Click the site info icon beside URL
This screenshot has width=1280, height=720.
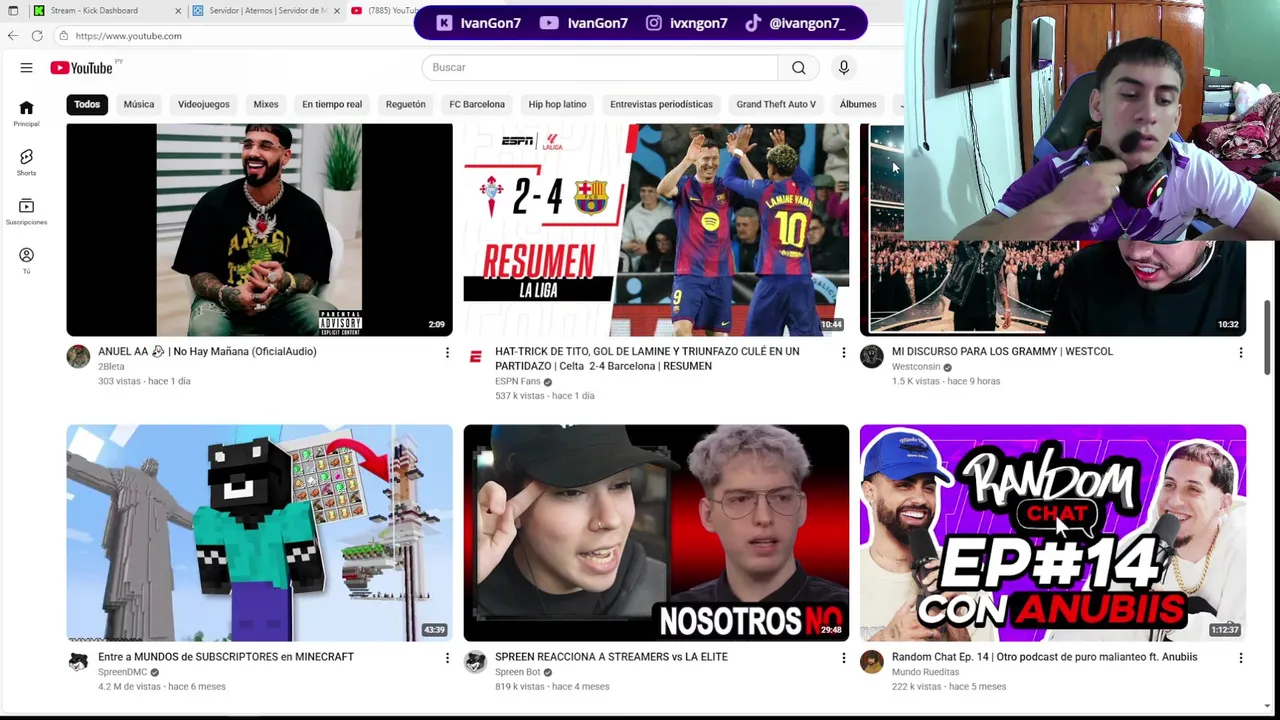[63, 35]
